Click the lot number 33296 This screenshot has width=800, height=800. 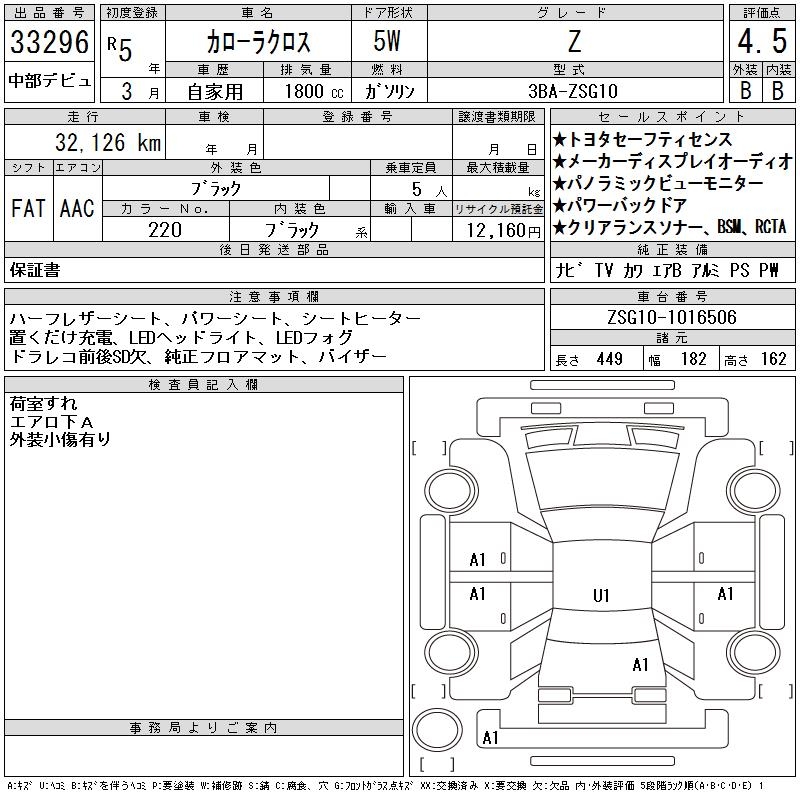click(x=50, y=43)
